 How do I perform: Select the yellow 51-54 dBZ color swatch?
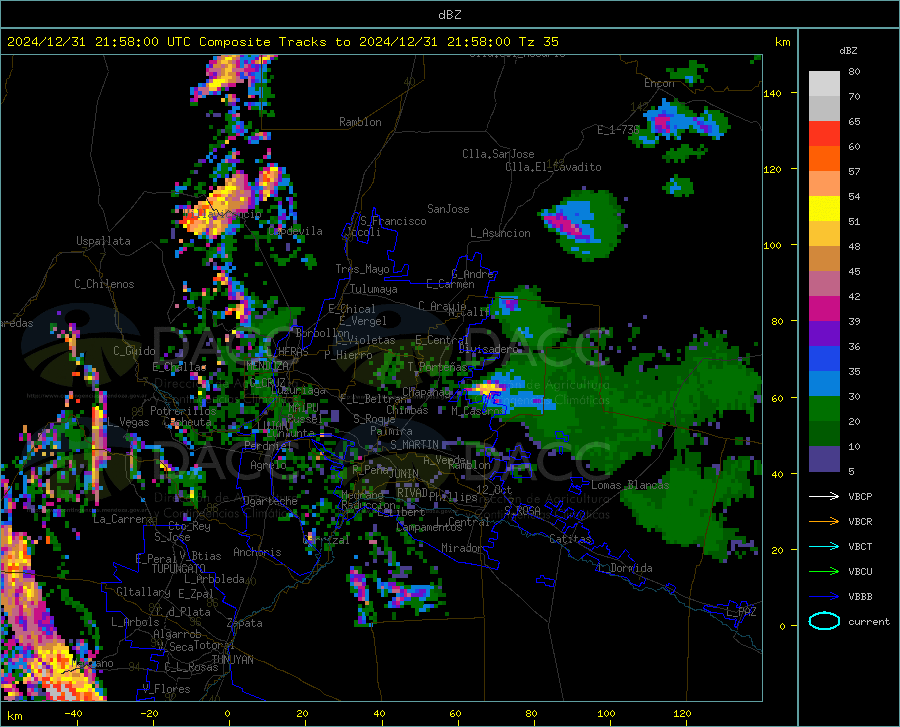coord(824,209)
